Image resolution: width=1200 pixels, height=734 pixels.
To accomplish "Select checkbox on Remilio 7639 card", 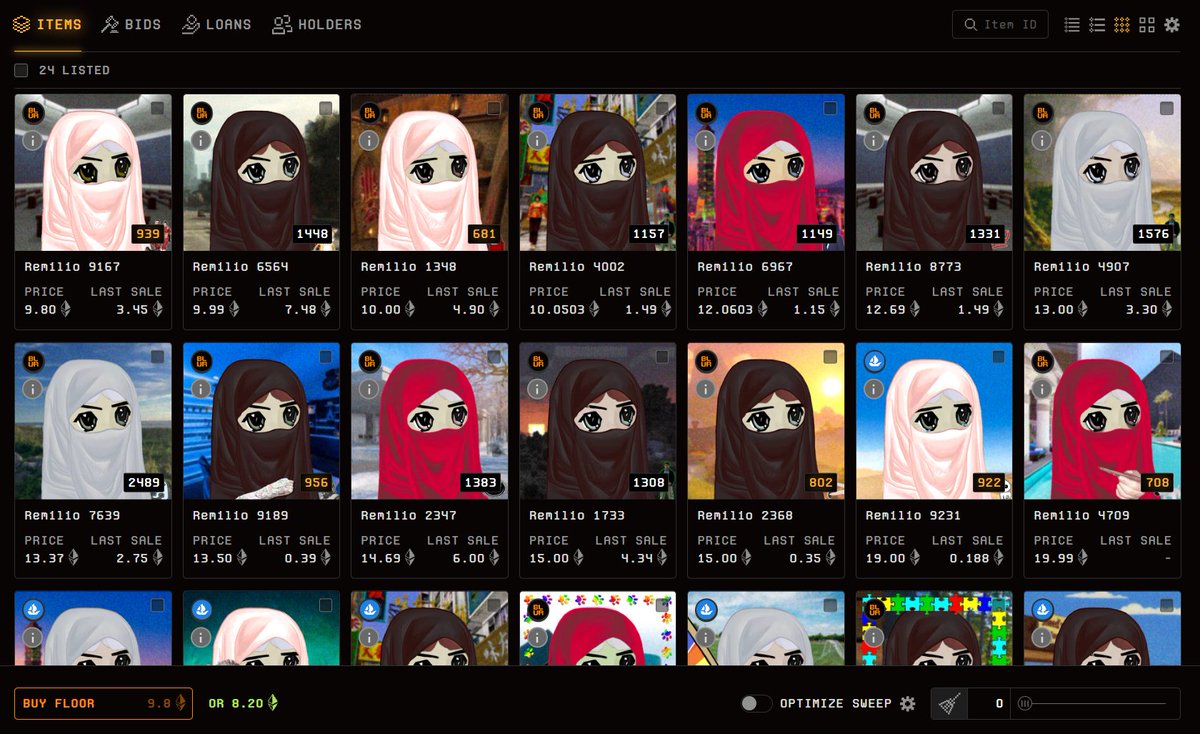I will click(158, 356).
